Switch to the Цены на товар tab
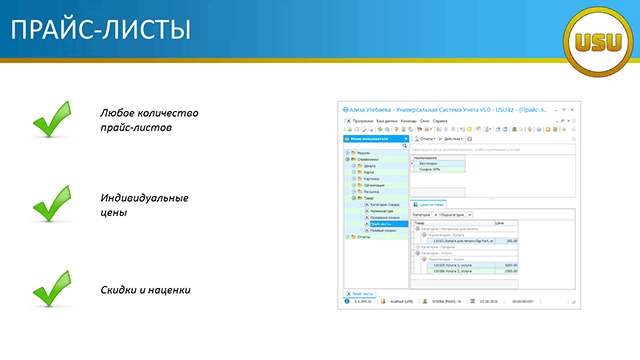 pos(429,204)
